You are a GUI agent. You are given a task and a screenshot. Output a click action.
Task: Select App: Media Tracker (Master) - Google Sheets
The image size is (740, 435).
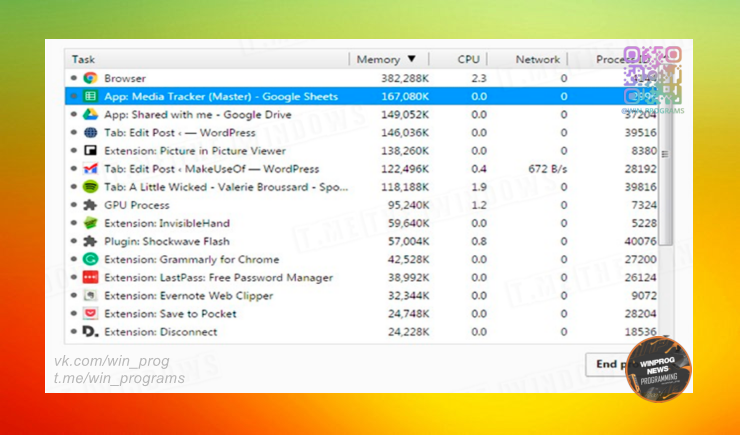362,96
